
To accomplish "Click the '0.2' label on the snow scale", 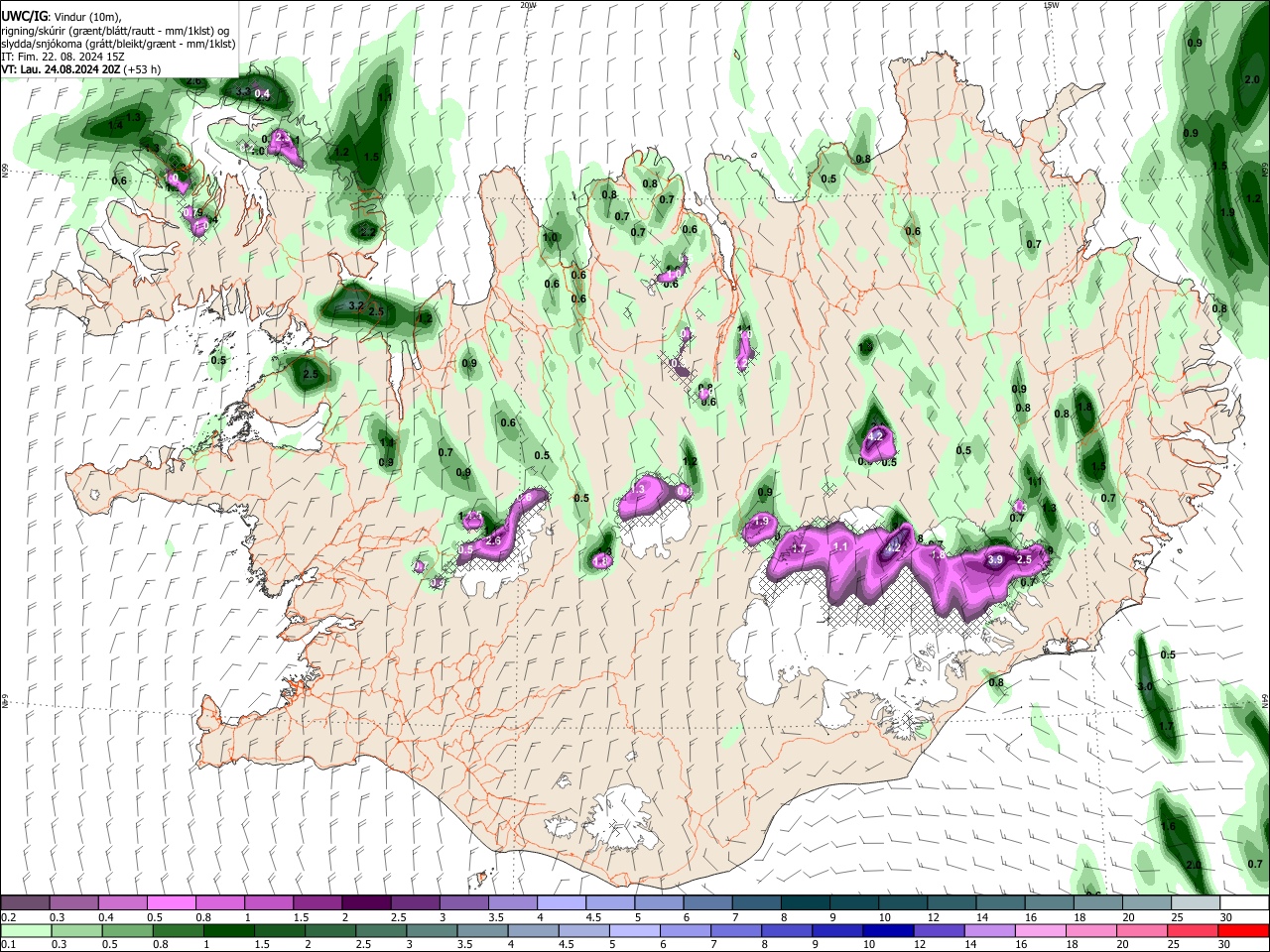I will 8,917.
